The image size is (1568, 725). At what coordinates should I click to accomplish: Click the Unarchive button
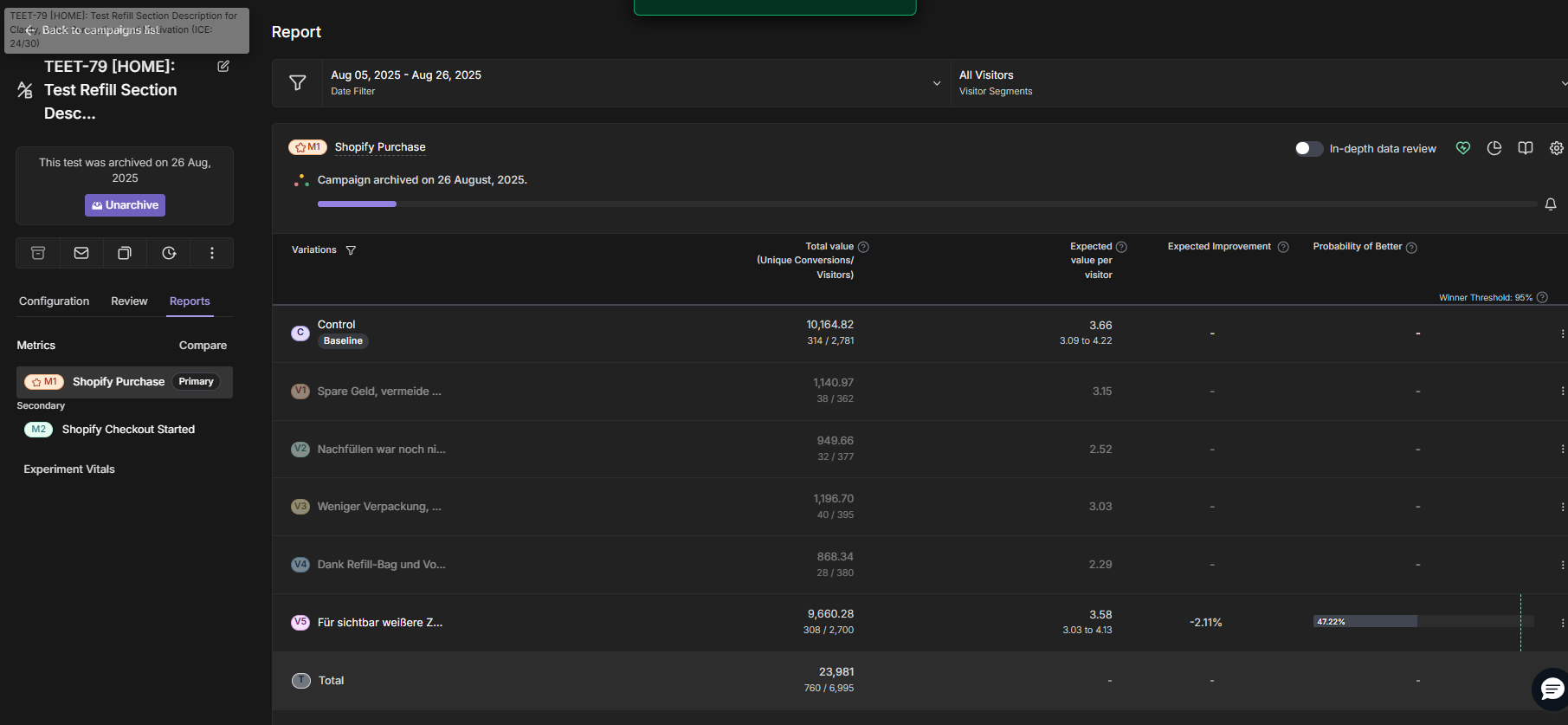click(125, 205)
